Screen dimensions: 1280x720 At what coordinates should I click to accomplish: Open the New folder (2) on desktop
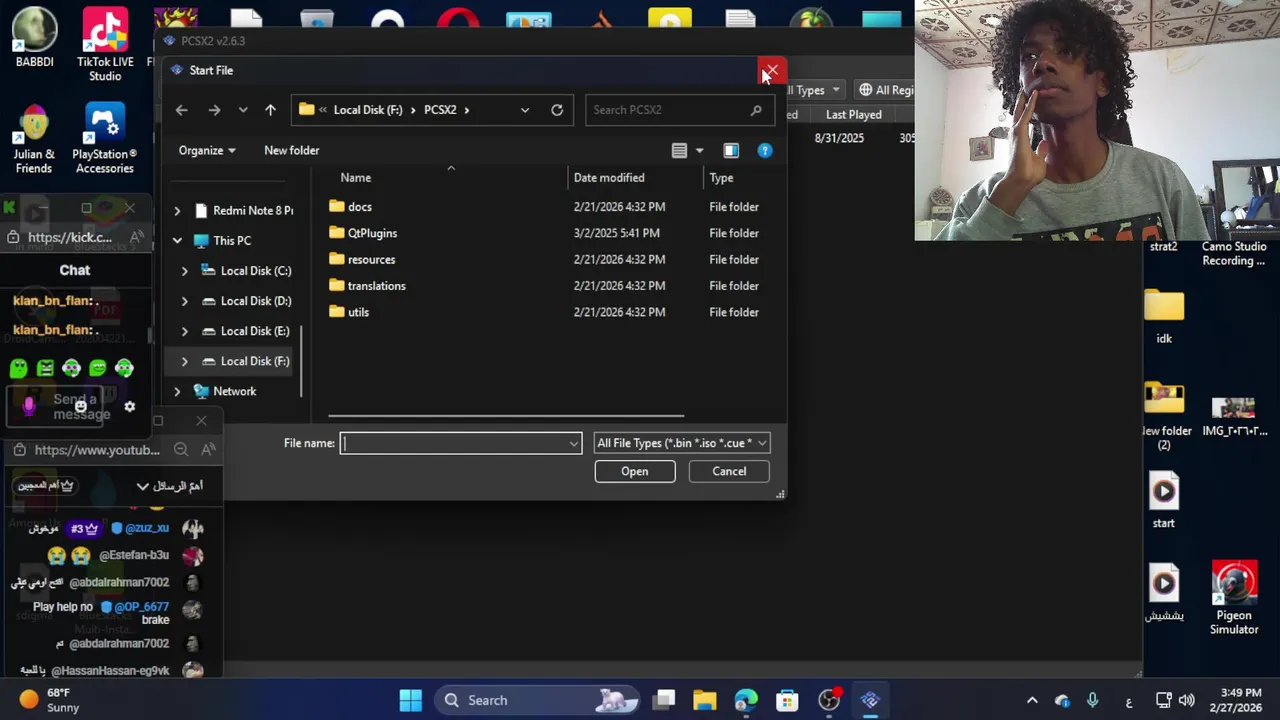[x=1164, y=415]
